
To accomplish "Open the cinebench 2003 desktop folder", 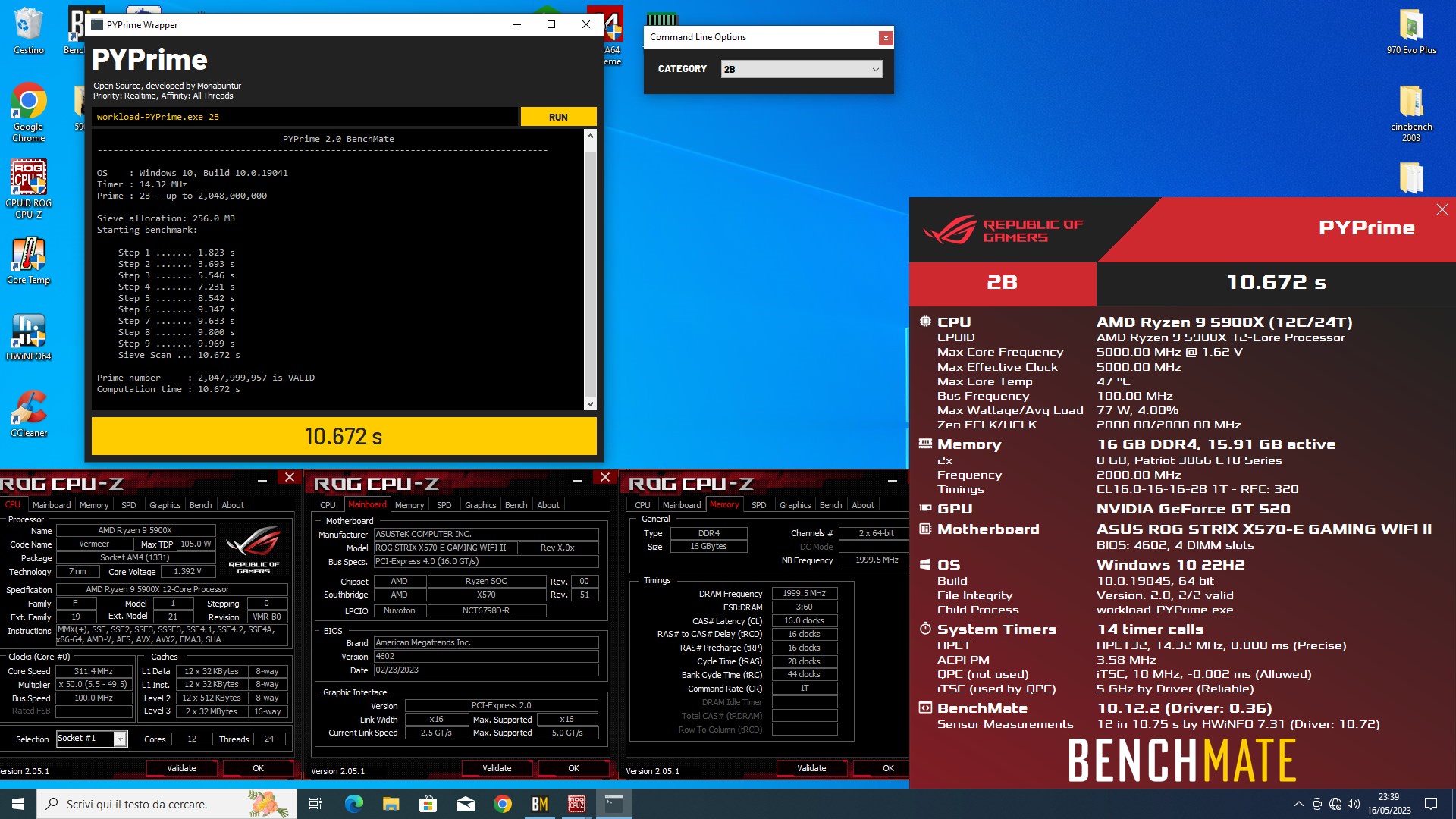I will click(1411, 112).
